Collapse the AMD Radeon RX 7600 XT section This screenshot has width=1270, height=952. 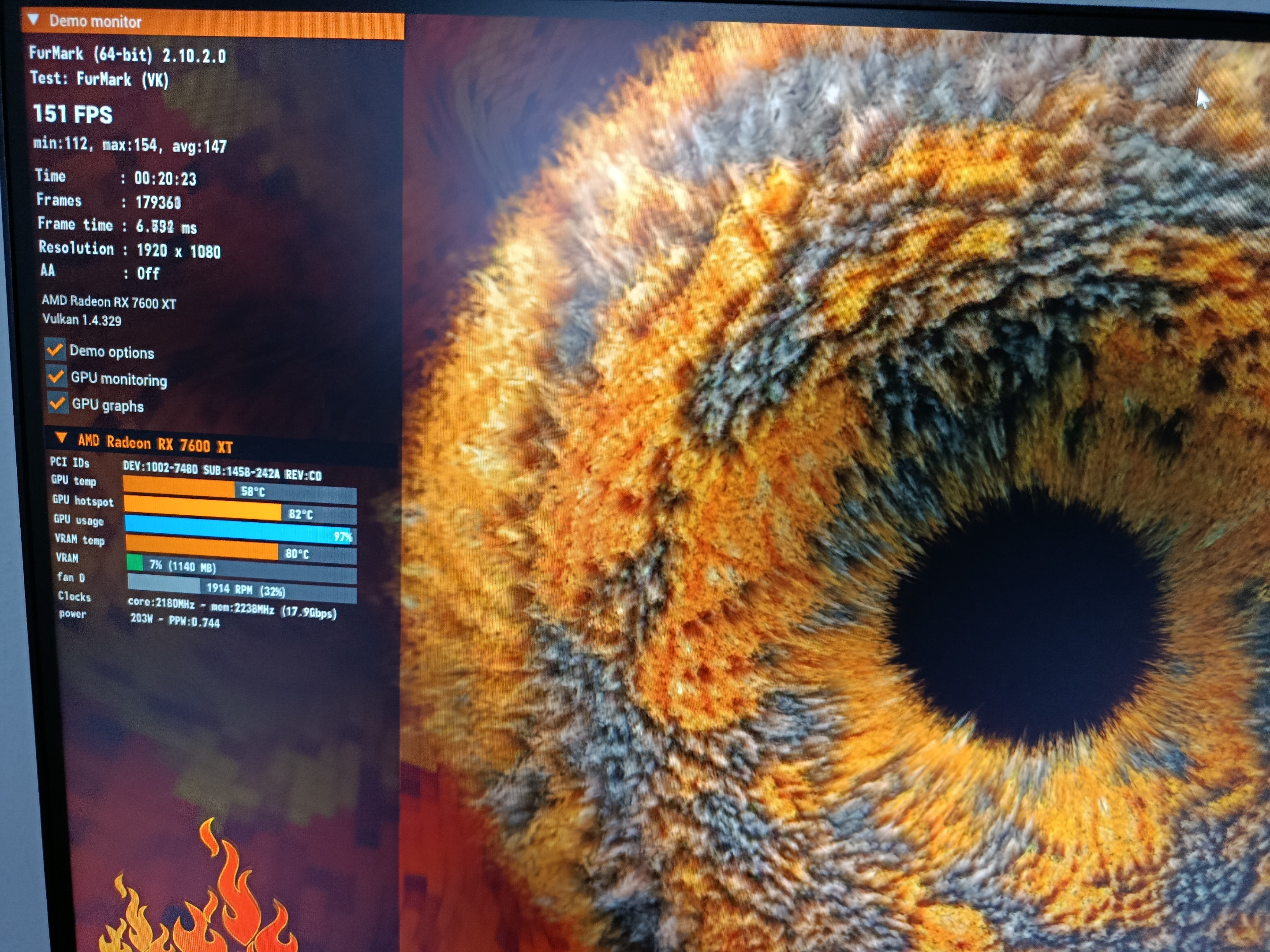(x=61, y=439)
